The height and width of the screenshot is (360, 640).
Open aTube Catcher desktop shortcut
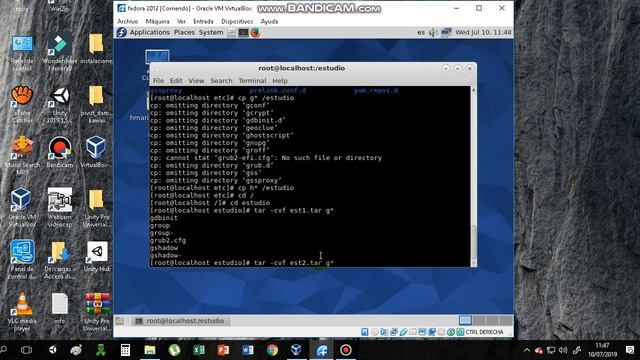coord(22,104)
